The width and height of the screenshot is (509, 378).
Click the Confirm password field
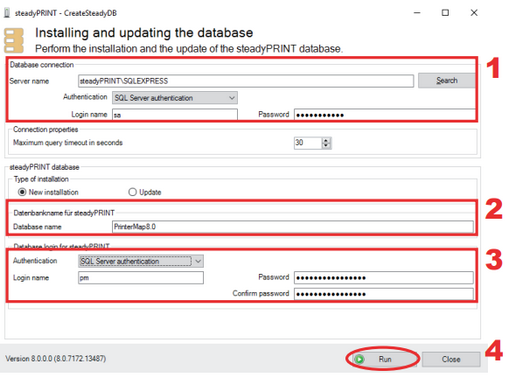pos(384,294)
